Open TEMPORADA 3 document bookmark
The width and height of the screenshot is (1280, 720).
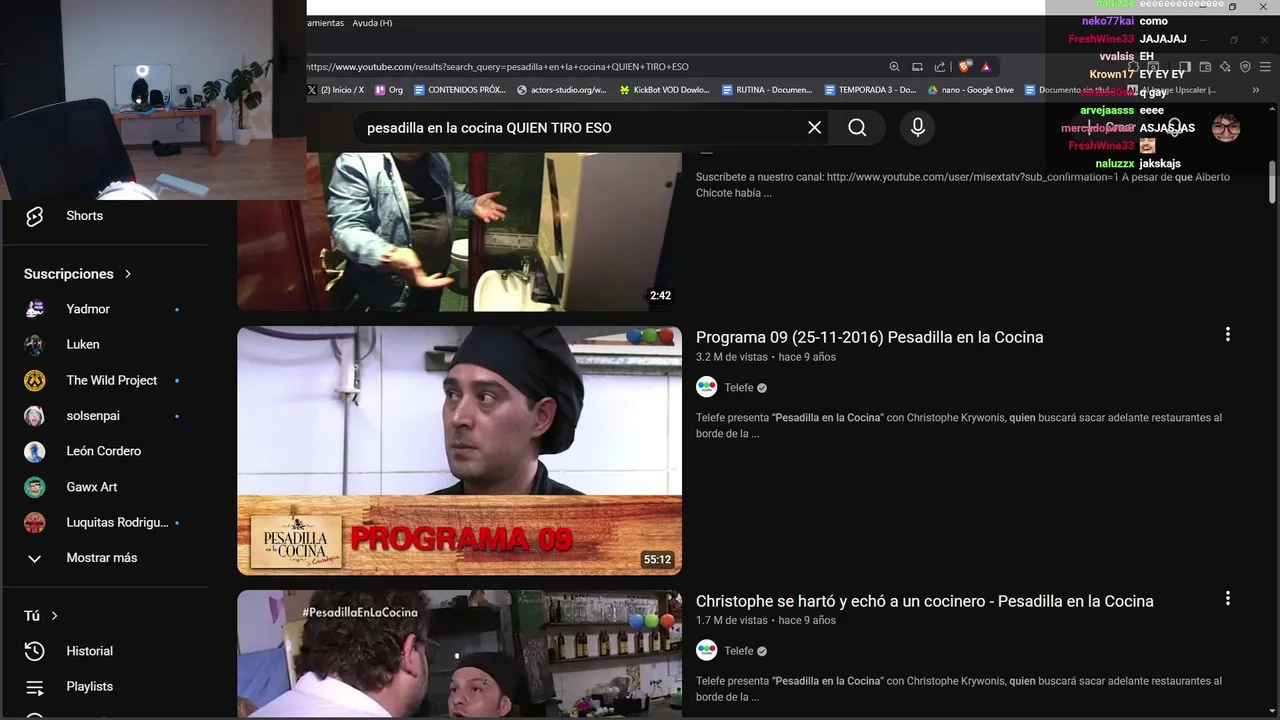coord(870,90)
